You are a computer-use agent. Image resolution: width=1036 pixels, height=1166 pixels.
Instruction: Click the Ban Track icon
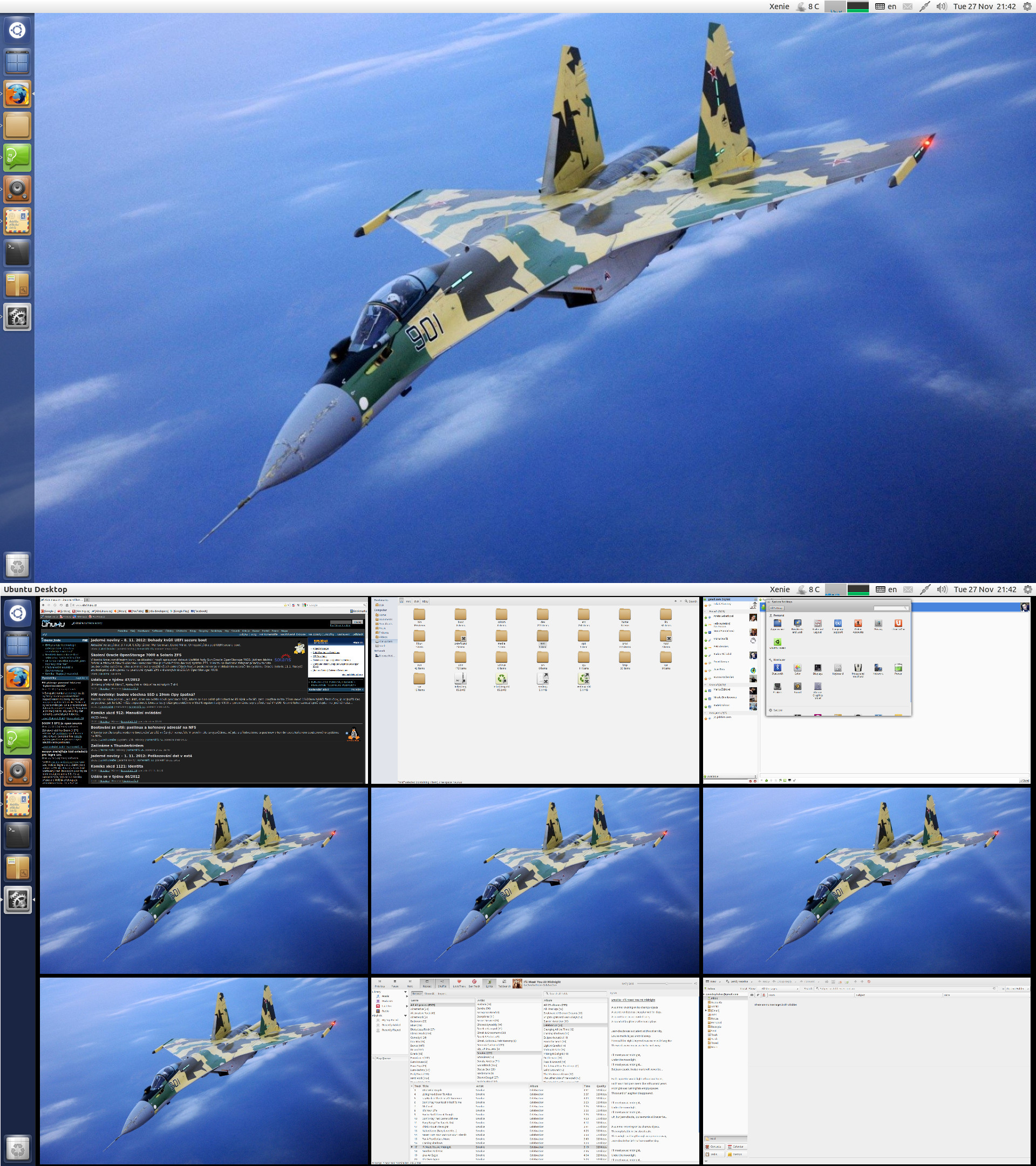[x=474, y=983]
